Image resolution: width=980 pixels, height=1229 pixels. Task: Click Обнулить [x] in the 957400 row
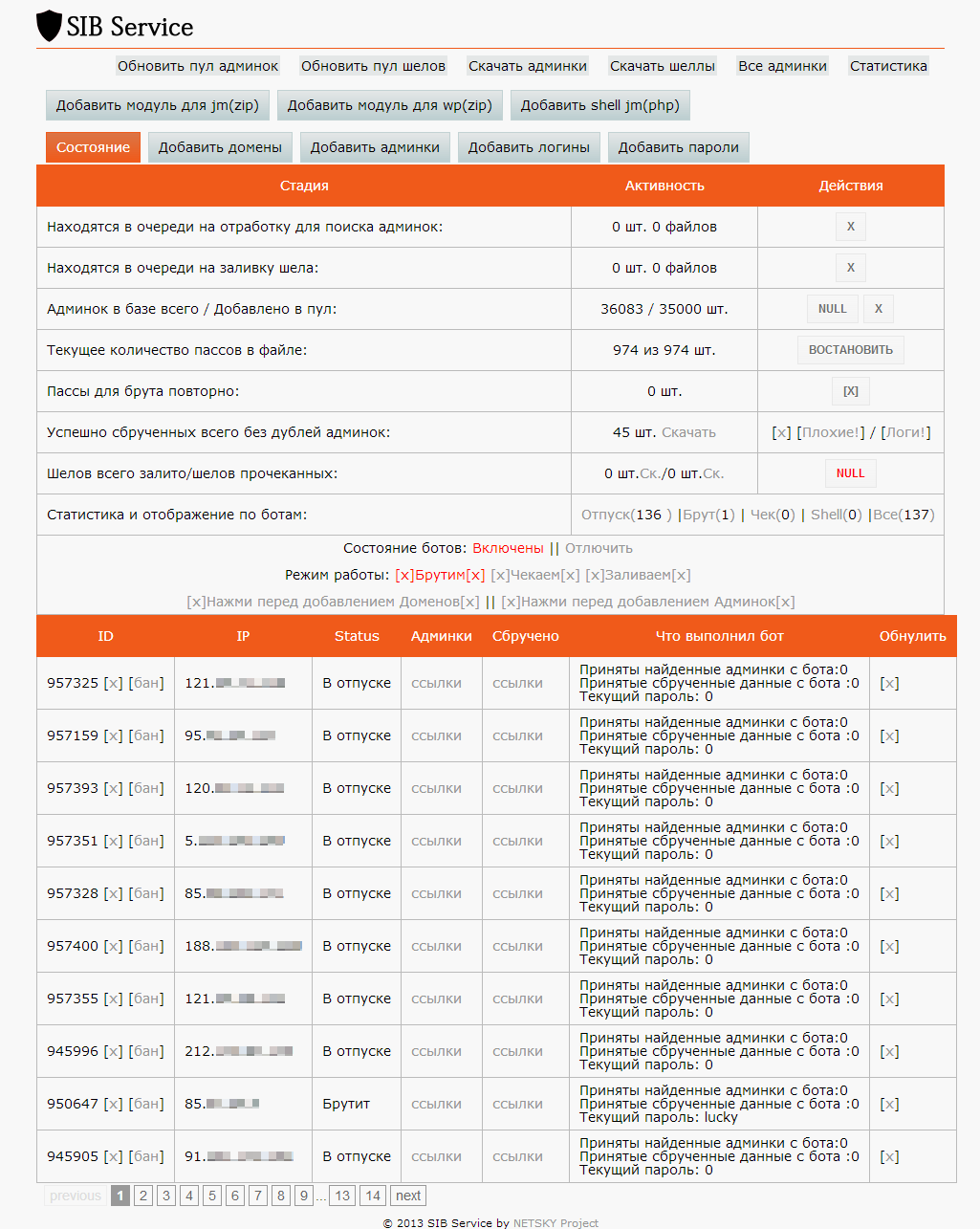click(889, 946)
